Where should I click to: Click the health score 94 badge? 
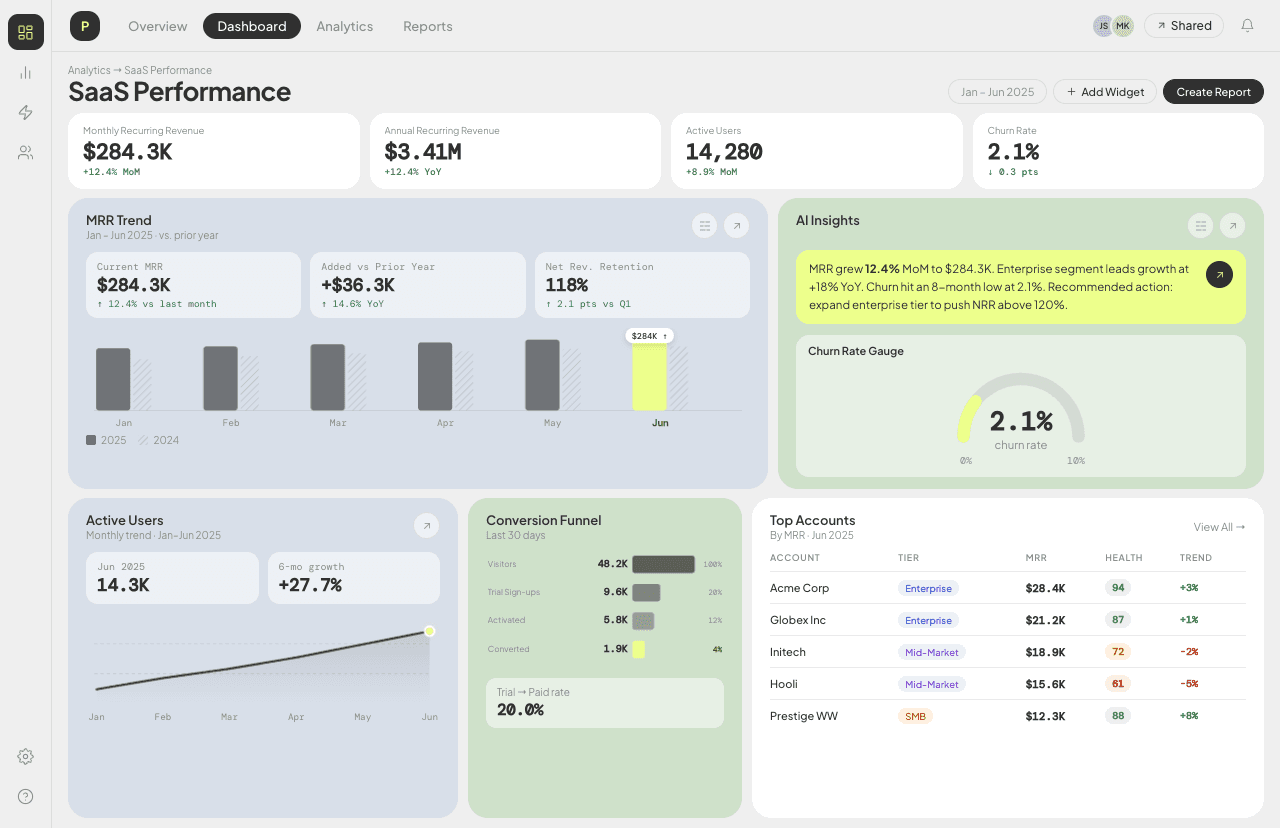(x=1118, y=588)
